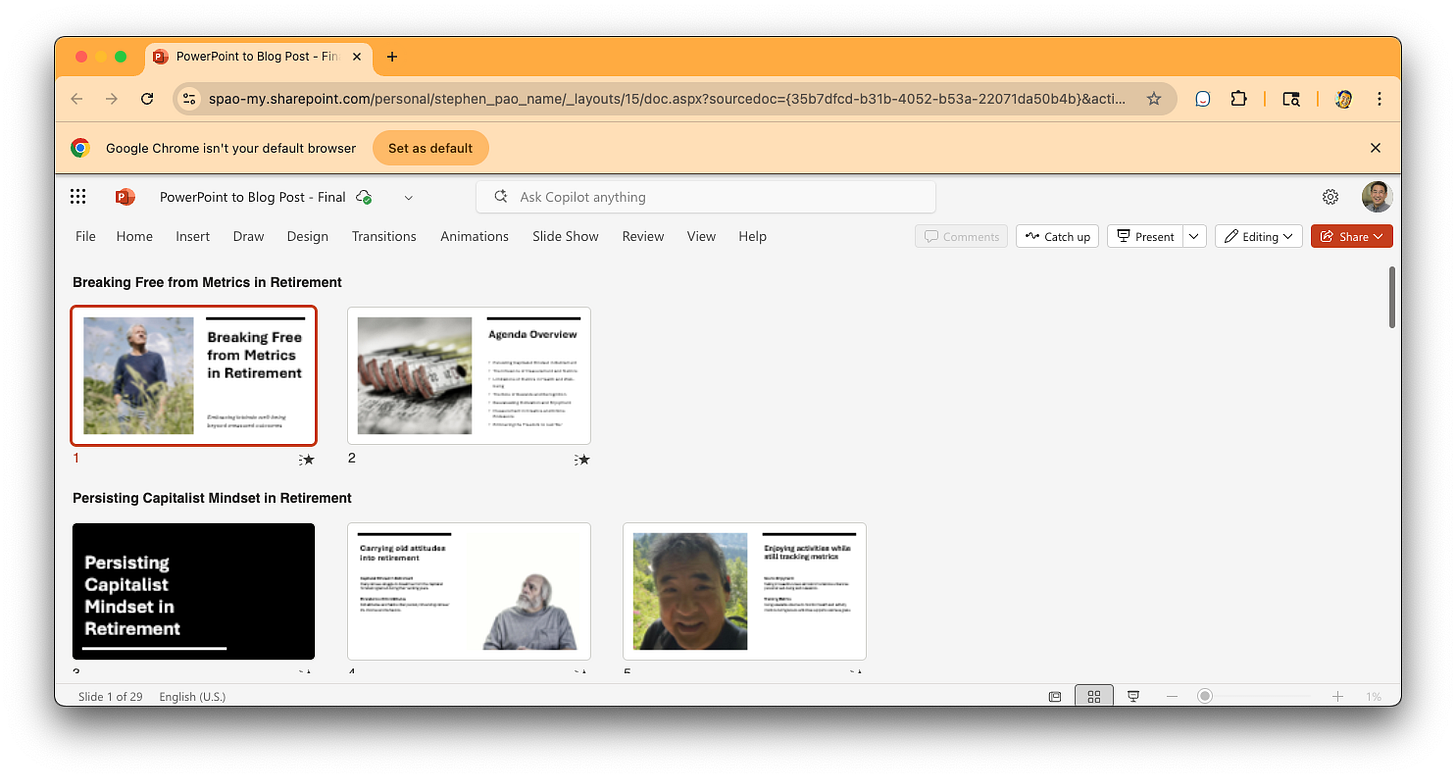The width and height of the screenshot is (1456, 778).
Task: Click transition star under slide 1
Action: point(306,460)
